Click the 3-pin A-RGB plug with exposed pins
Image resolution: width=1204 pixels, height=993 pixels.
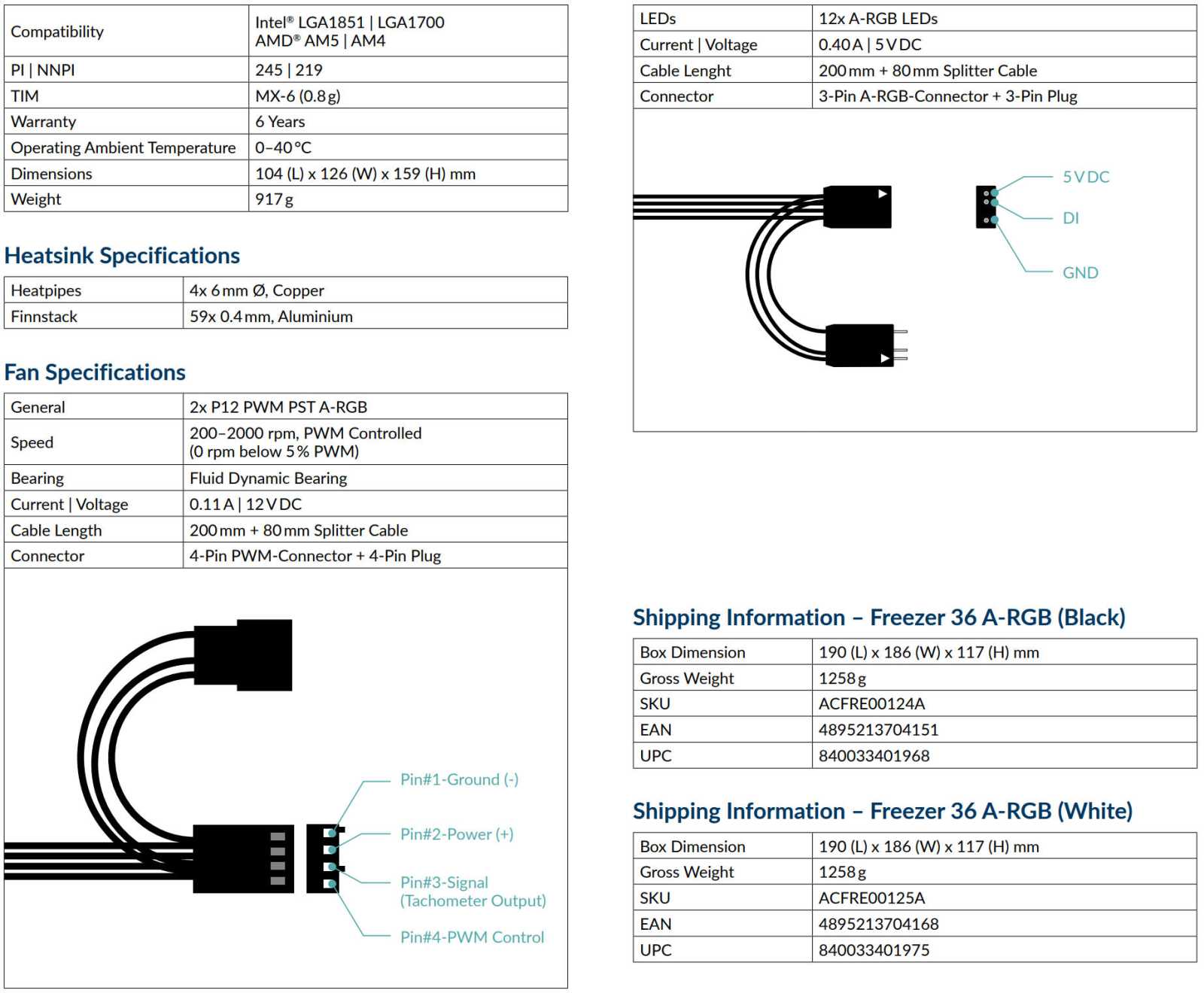[x=866, y=345]
